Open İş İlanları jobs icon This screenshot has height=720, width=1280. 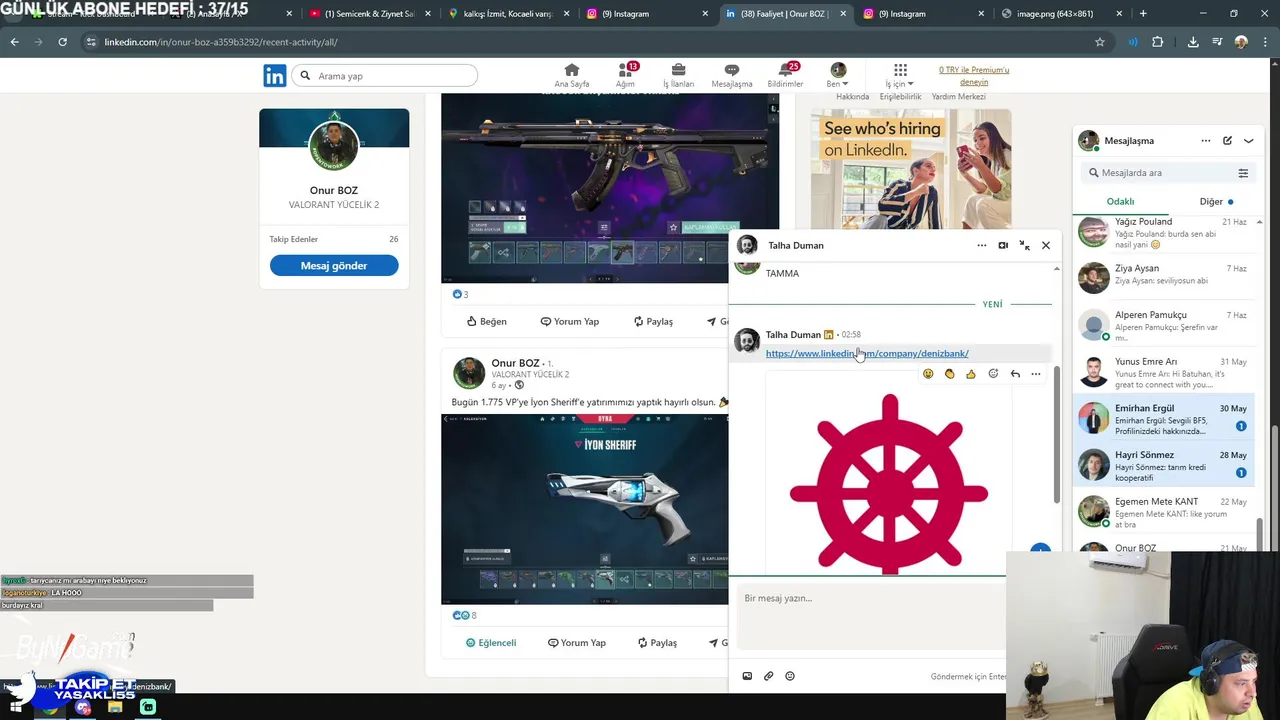coord(678,75)
